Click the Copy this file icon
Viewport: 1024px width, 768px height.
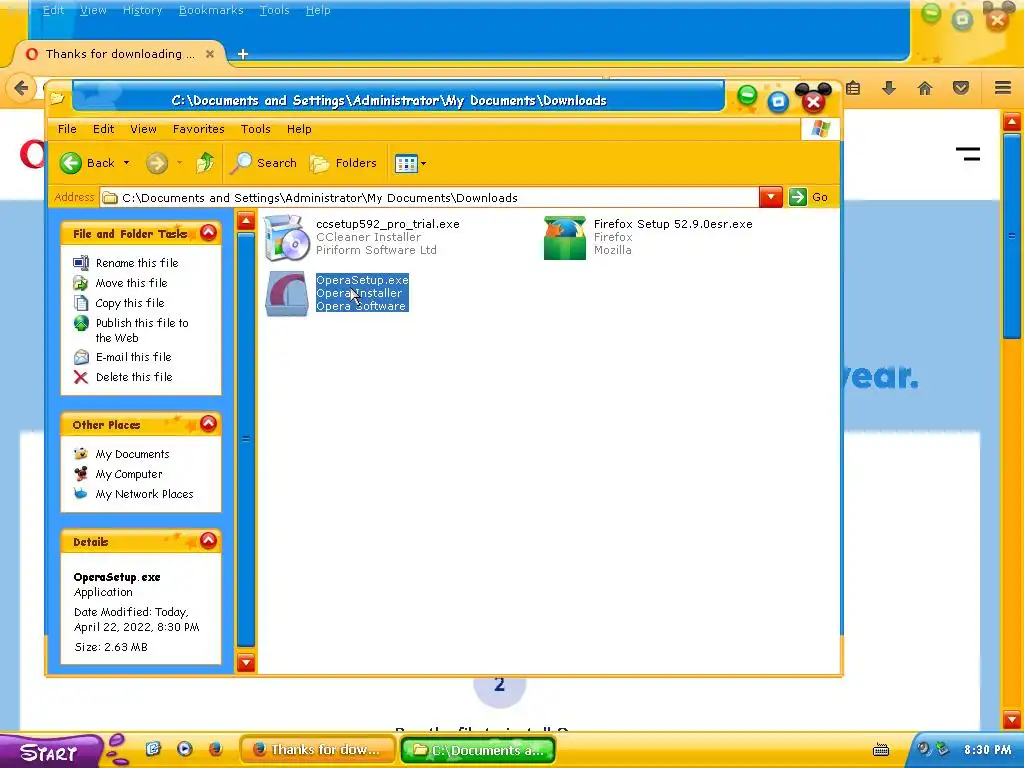pos(81,303)
